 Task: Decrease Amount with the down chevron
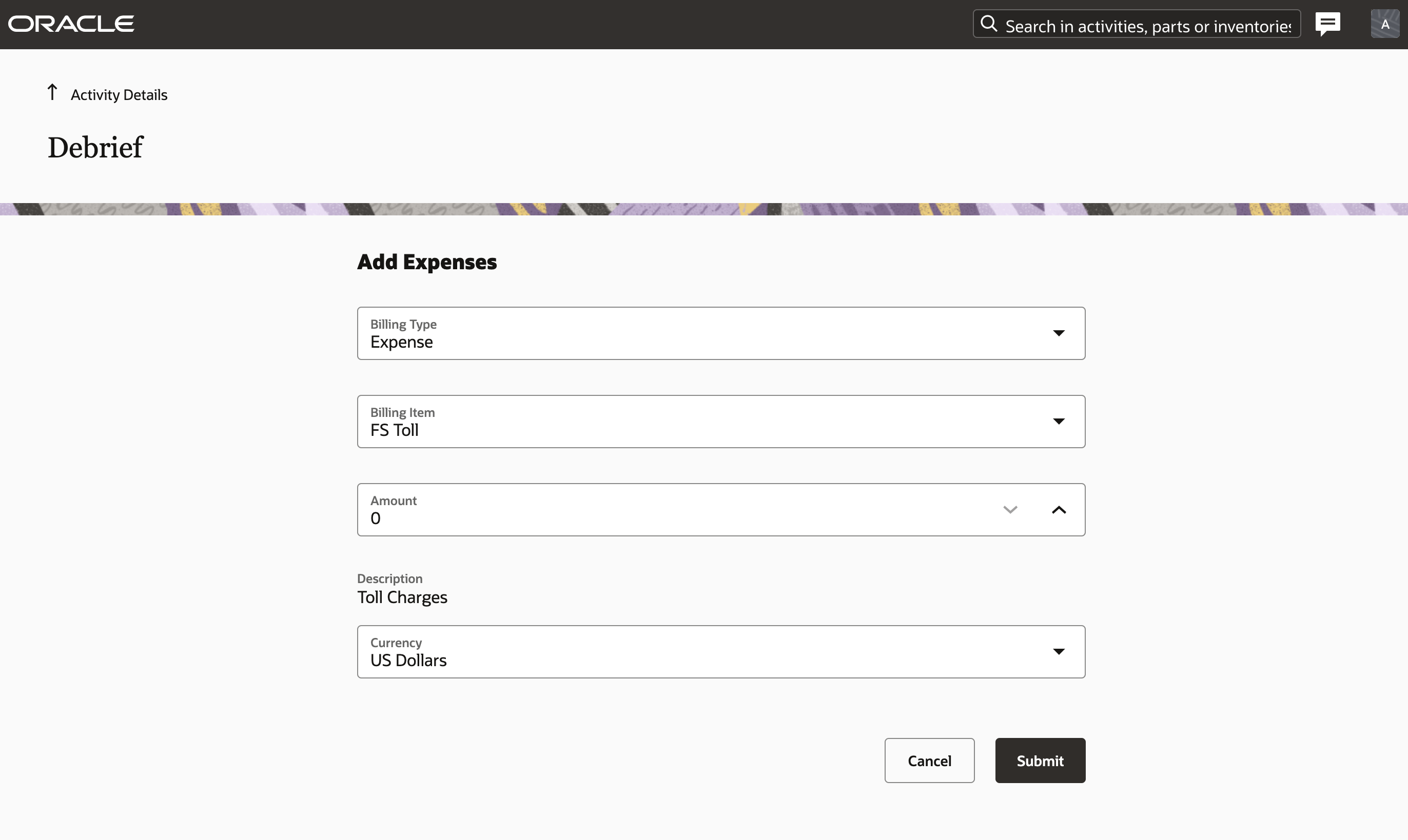tap(1010, 510)
